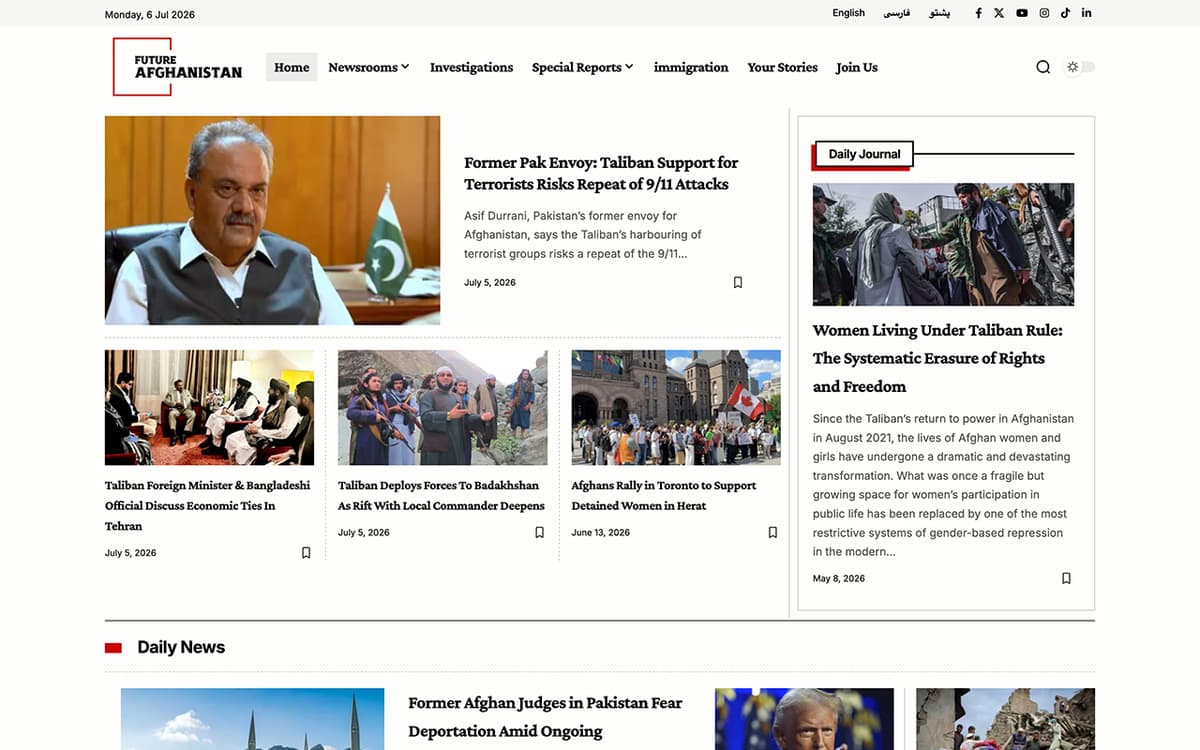Open the Facebook social icon
This screenshot has height=750, width=1200.
click(x=978, y=13)
